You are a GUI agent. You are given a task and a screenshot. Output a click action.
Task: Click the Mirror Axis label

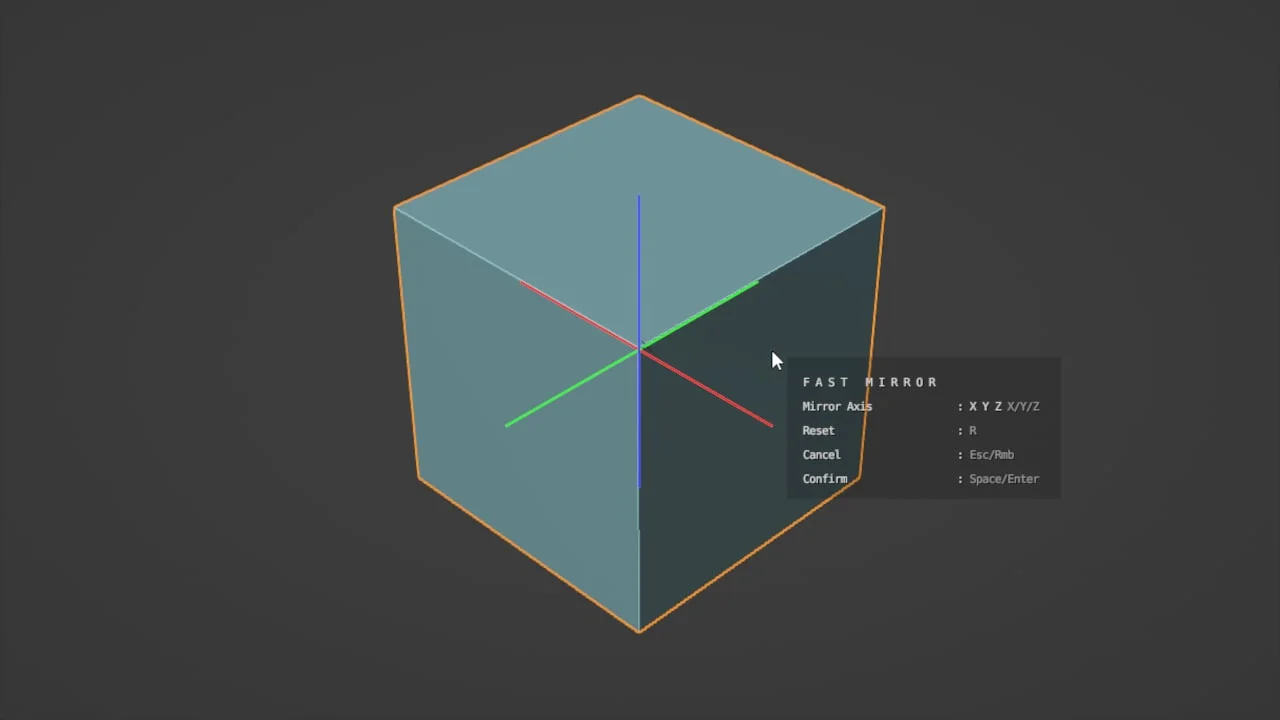[837, 406]
